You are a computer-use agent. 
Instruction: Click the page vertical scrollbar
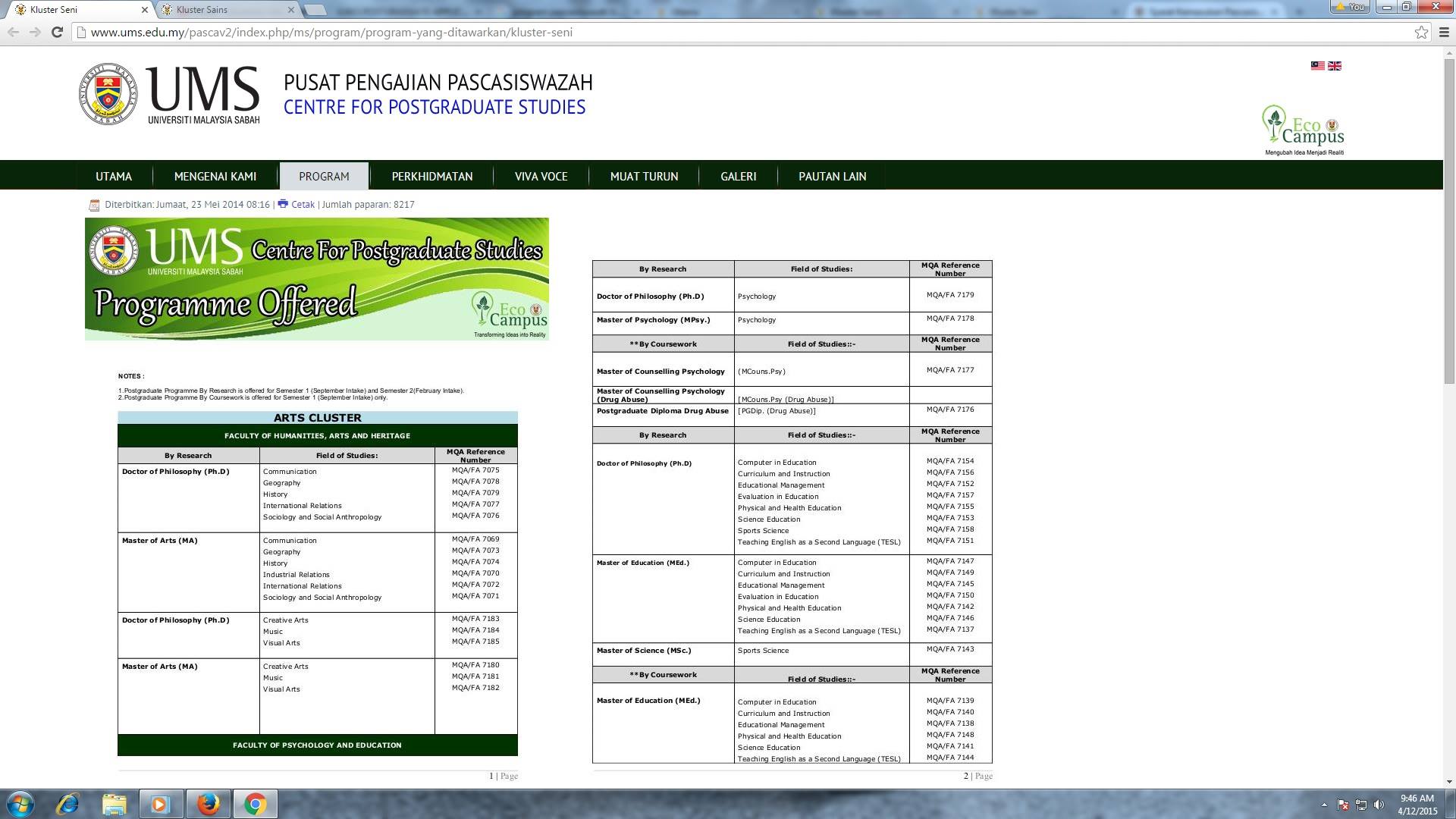pyautogui.click(x=1449, y=413)
